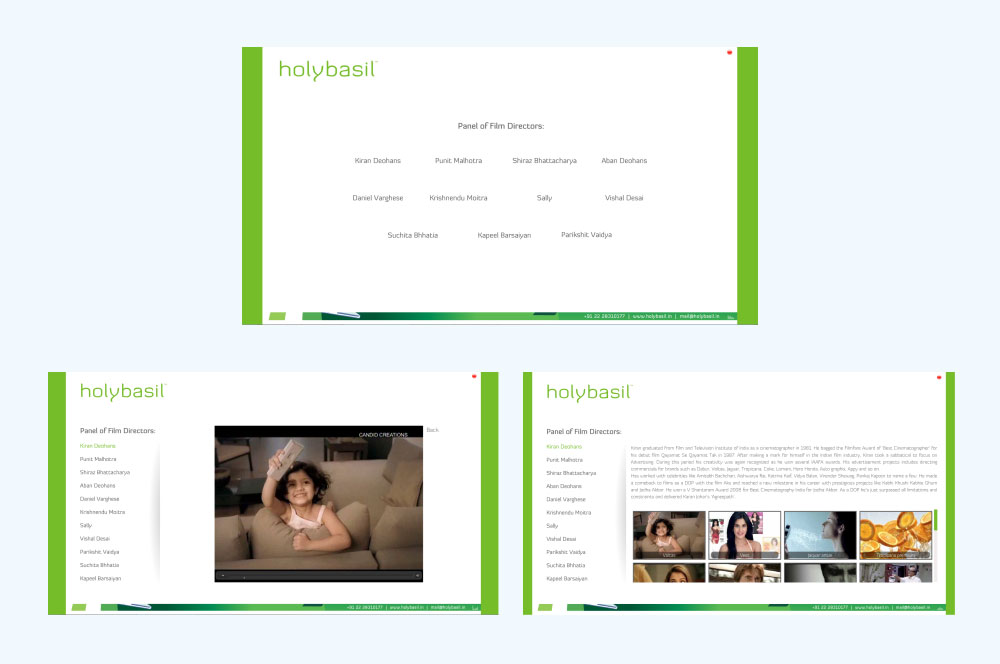The image size is (1000, 664).
Task: Click the video frame in bottom-left screen
Action: coord(318,503)
